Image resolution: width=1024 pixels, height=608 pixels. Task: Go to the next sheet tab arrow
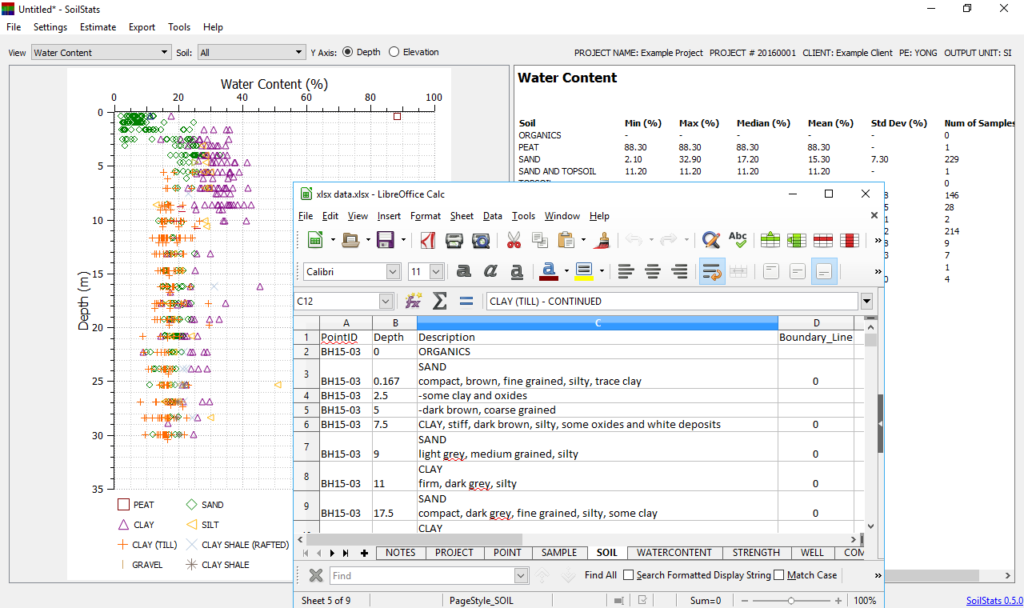(x=332, y=553)
